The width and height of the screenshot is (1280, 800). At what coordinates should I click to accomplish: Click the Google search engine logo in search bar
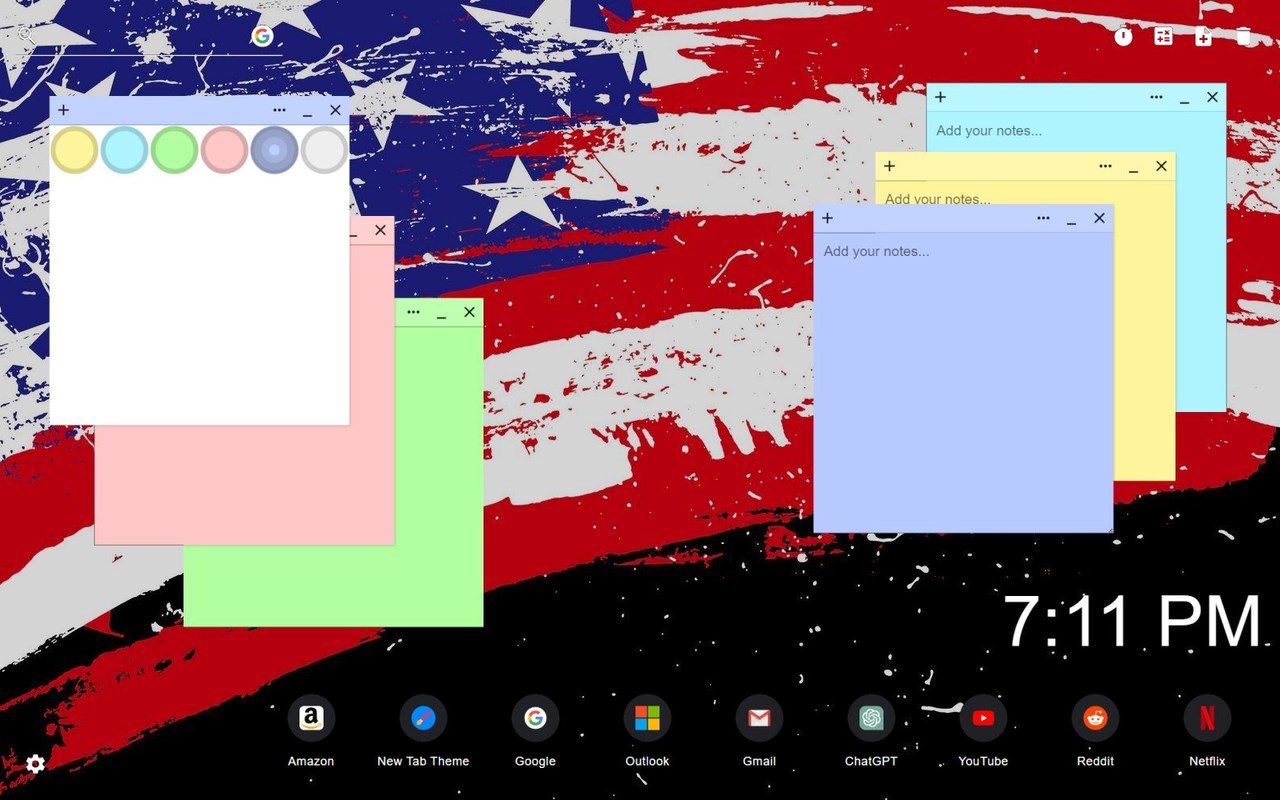[x=262, y=36]
